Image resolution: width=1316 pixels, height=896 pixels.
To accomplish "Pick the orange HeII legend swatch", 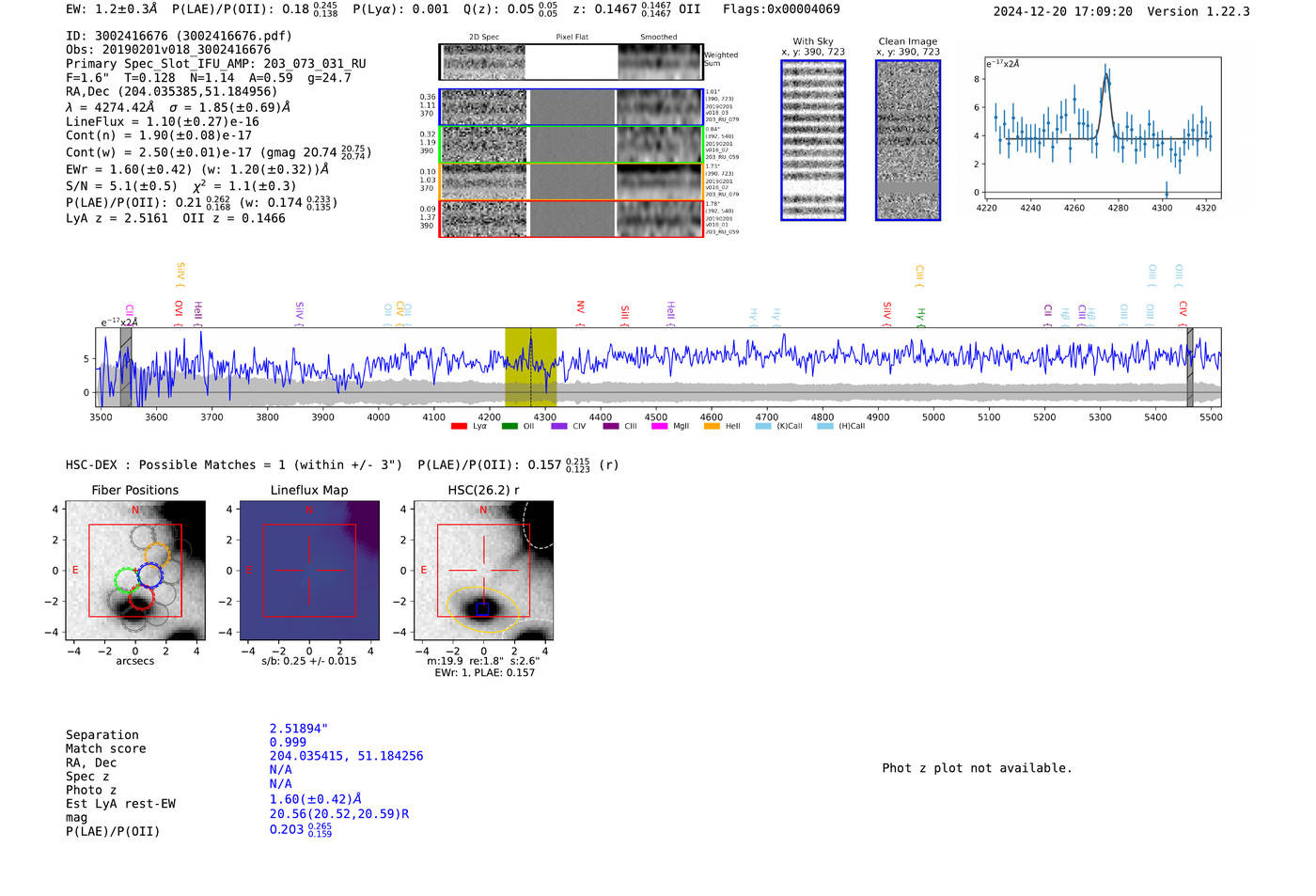I will pyautogui.click(x=712, y=426).
